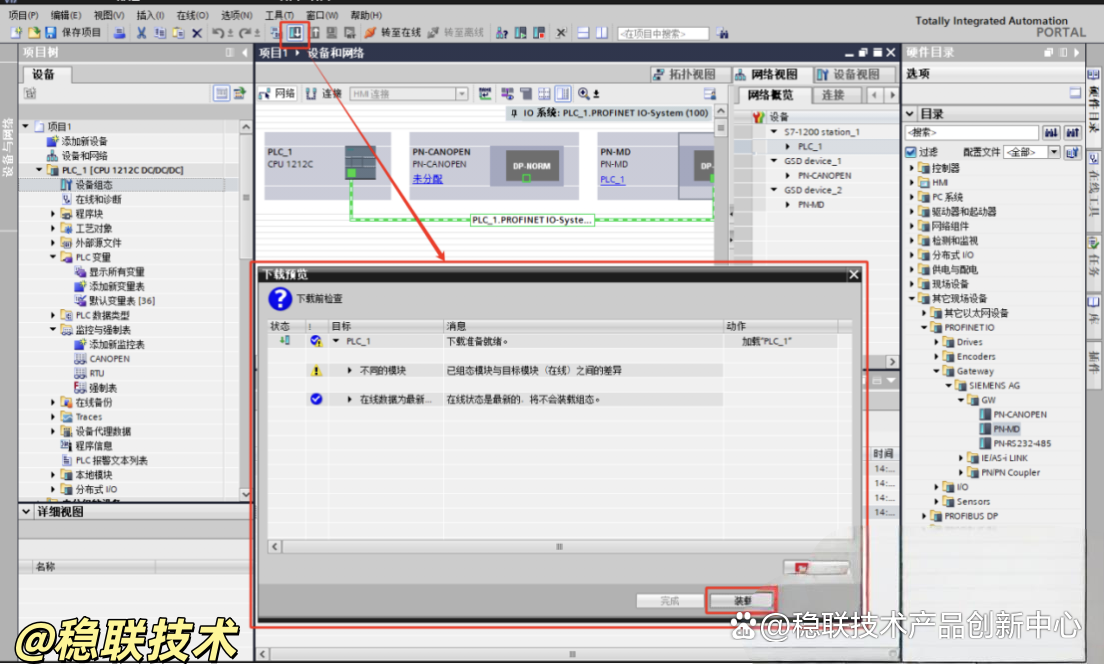Open the 在线(O) menu
The width and height of the screenshot is (1104, 664).
[x=192, y=15]
